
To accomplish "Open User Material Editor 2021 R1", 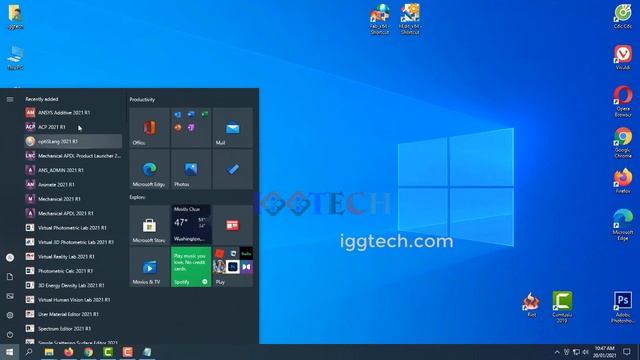I will click(73, 314).
